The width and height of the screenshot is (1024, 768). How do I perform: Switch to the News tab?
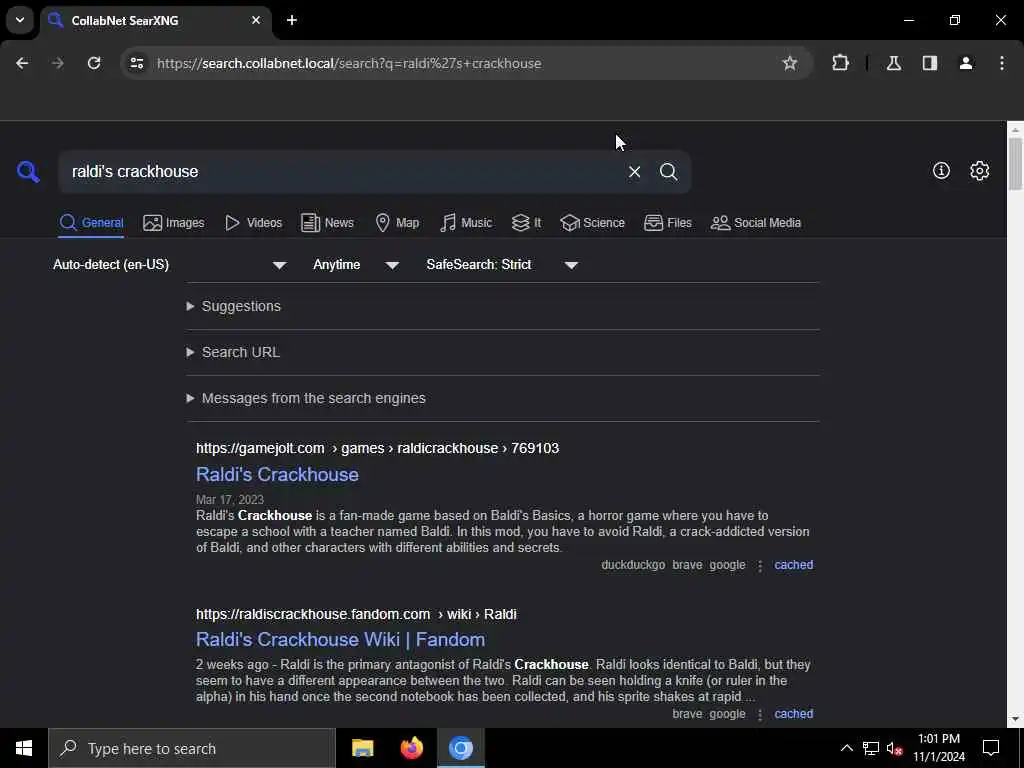point(327,223)
